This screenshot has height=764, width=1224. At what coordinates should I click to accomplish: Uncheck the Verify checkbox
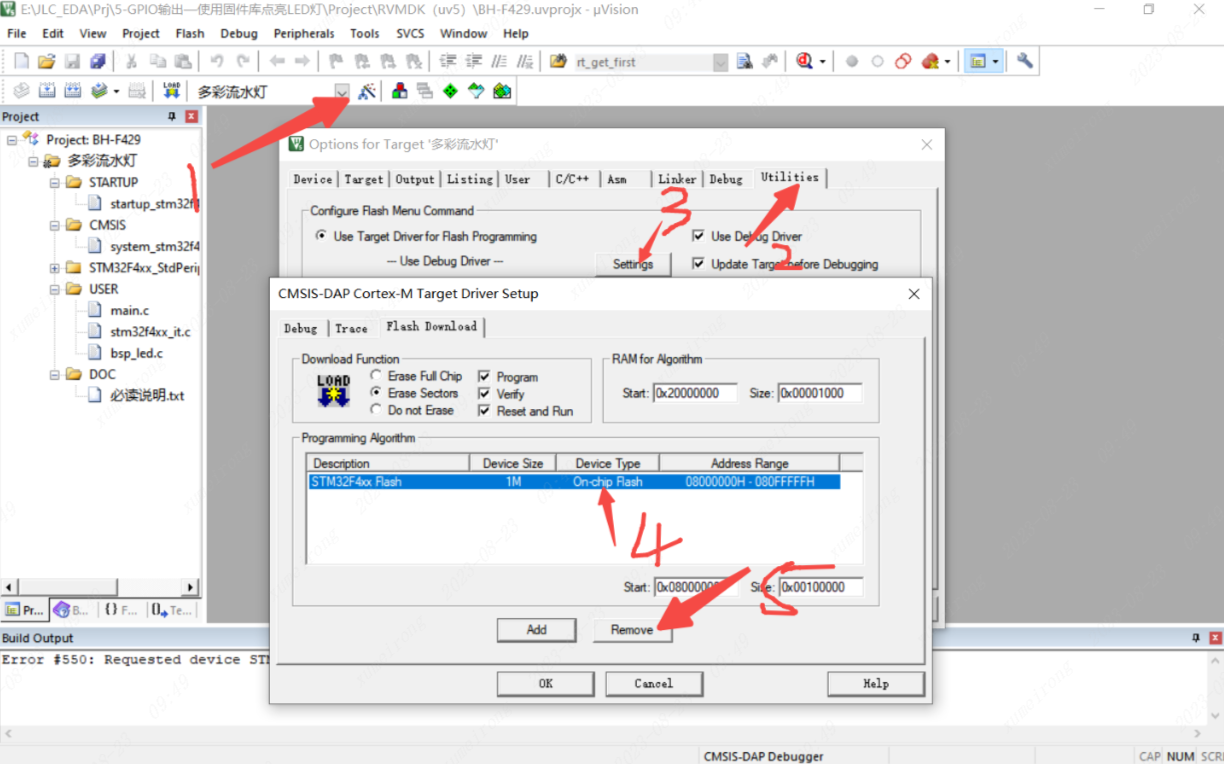click(x=485, y=394)
